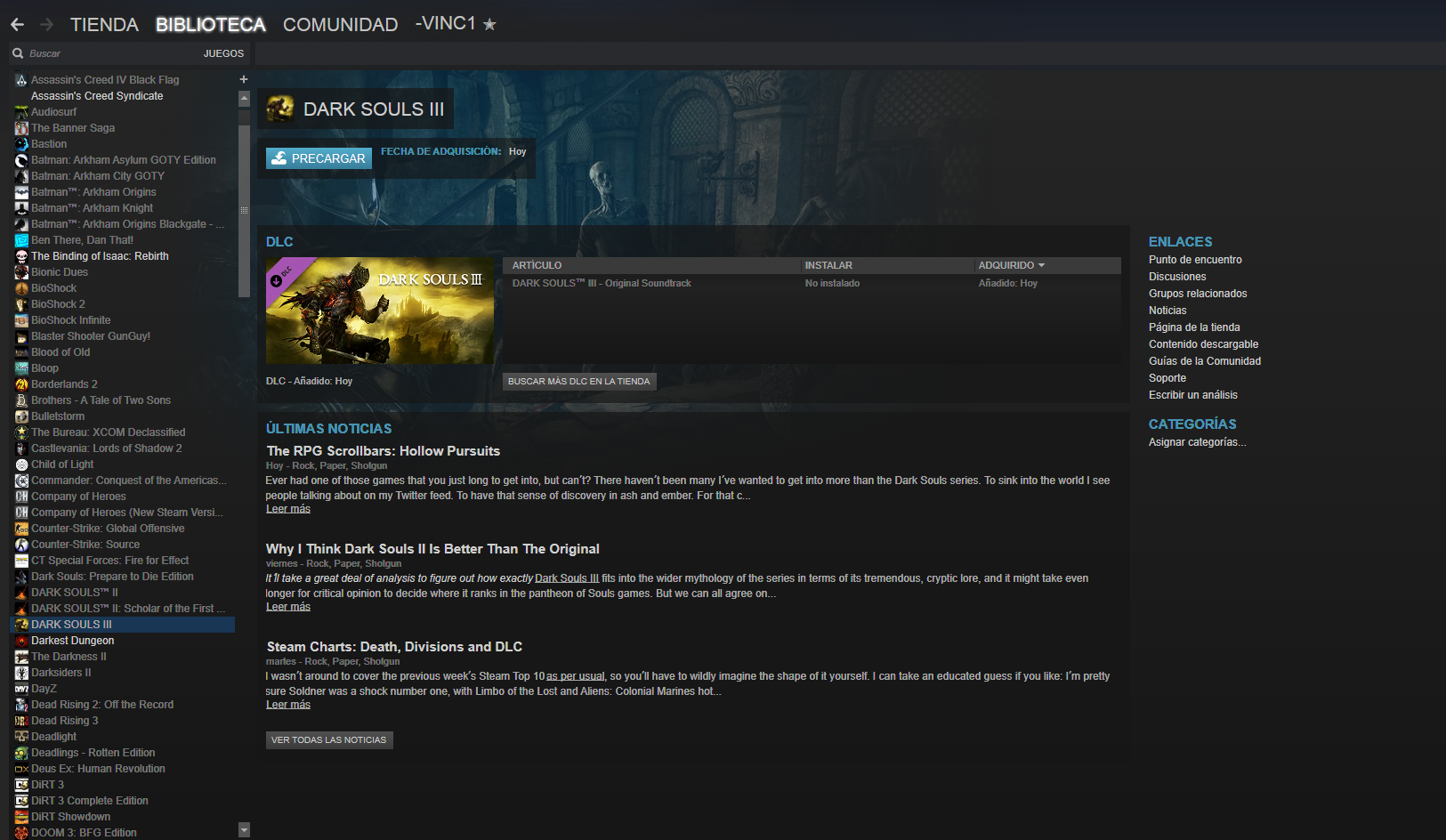This screenshot has width=1446, height=840.
Task: Open the -VINC1 profile menu
Action: coord(446,24)
